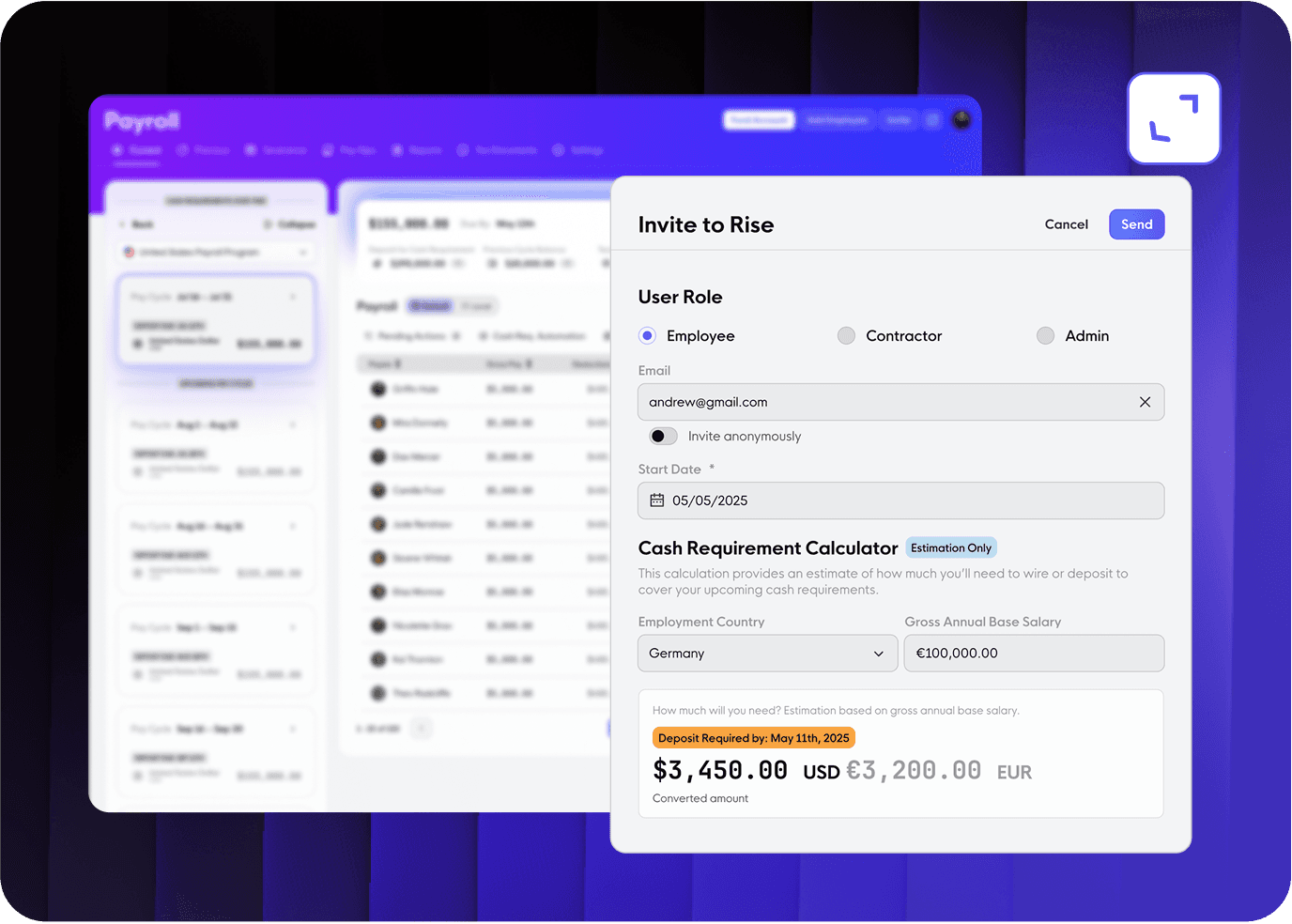
Task: Open the Start Date calendar icon
Action: click(657, 500)
